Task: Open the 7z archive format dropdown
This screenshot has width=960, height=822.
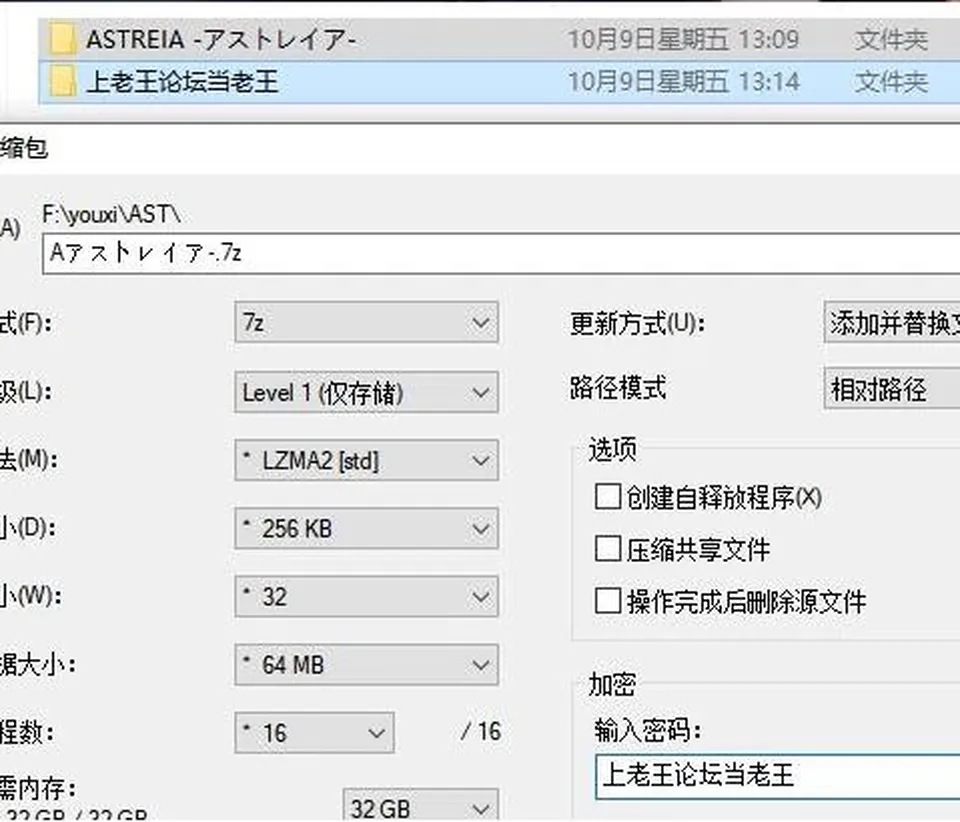Action: [x=366, y=322]
